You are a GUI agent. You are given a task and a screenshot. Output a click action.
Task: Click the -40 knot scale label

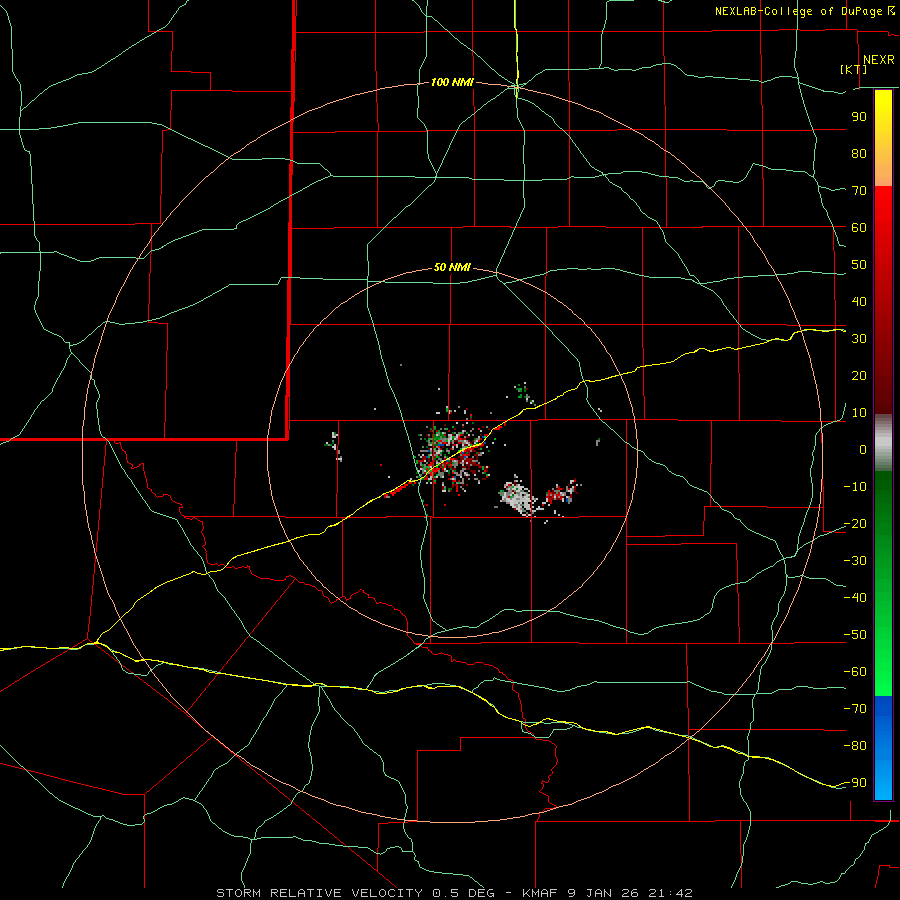(x=855, y=598)
